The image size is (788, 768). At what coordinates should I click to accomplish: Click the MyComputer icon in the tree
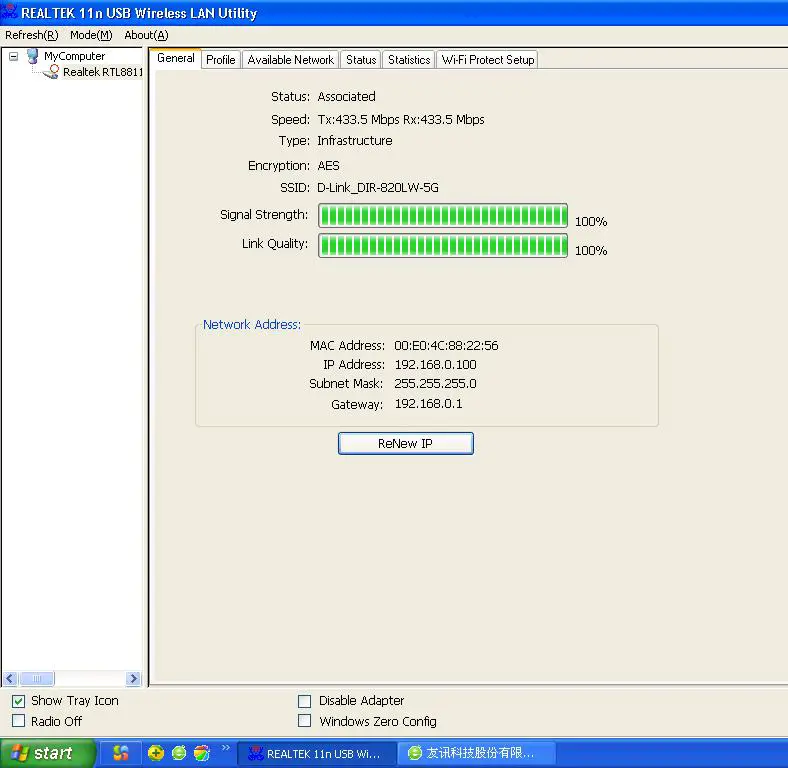tap(33, 56)
